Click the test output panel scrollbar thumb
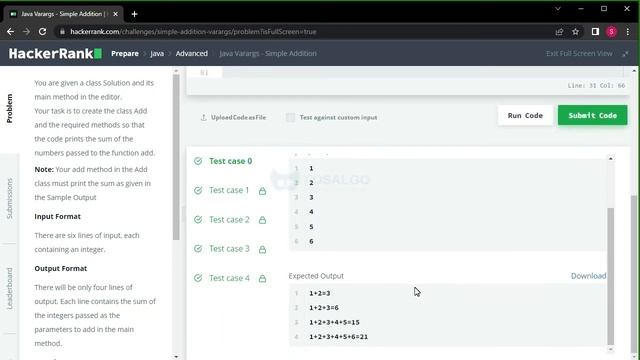640x360 pixels. (611, 276)
